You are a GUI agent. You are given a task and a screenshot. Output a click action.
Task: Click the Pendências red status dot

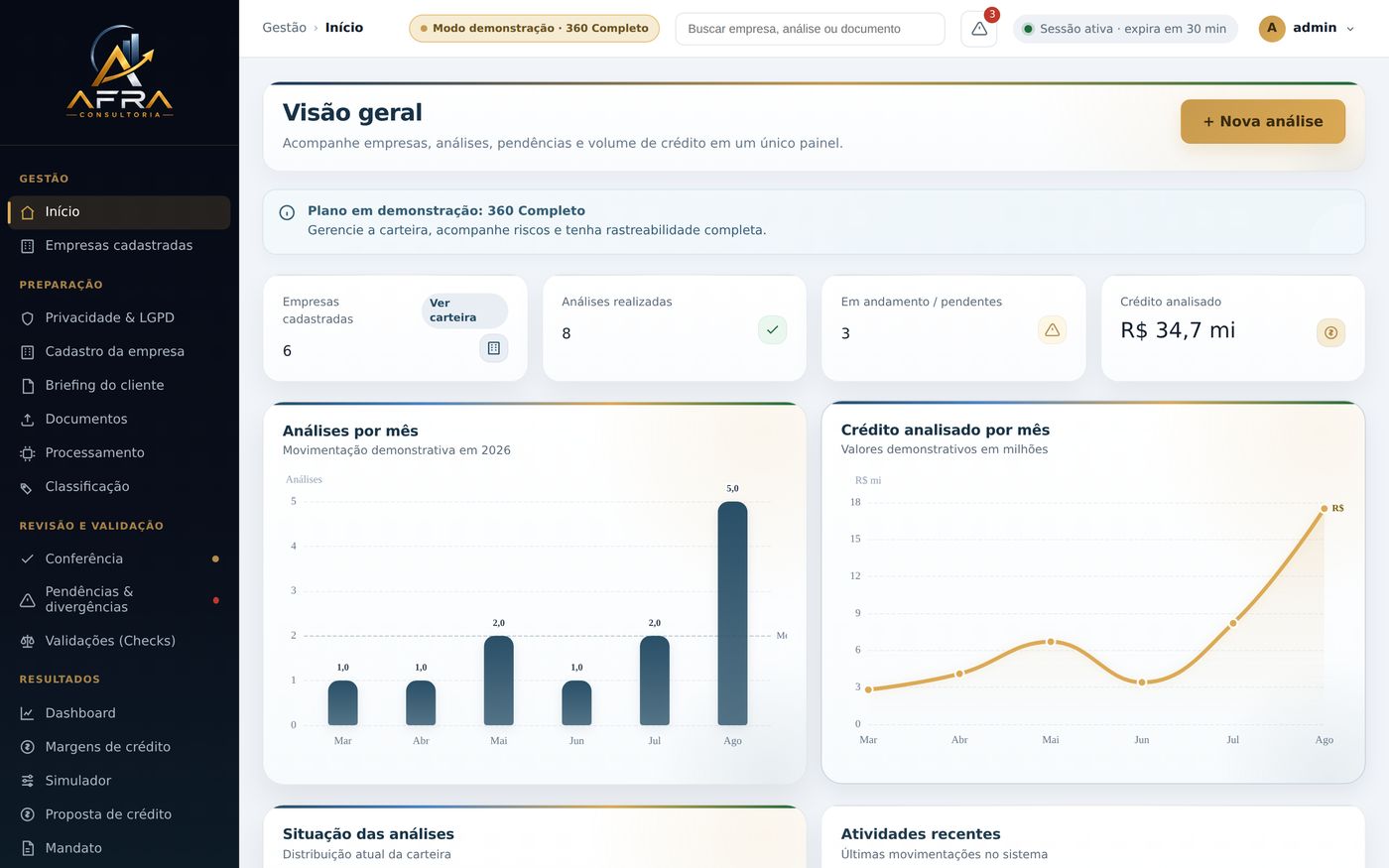(215, 600)
